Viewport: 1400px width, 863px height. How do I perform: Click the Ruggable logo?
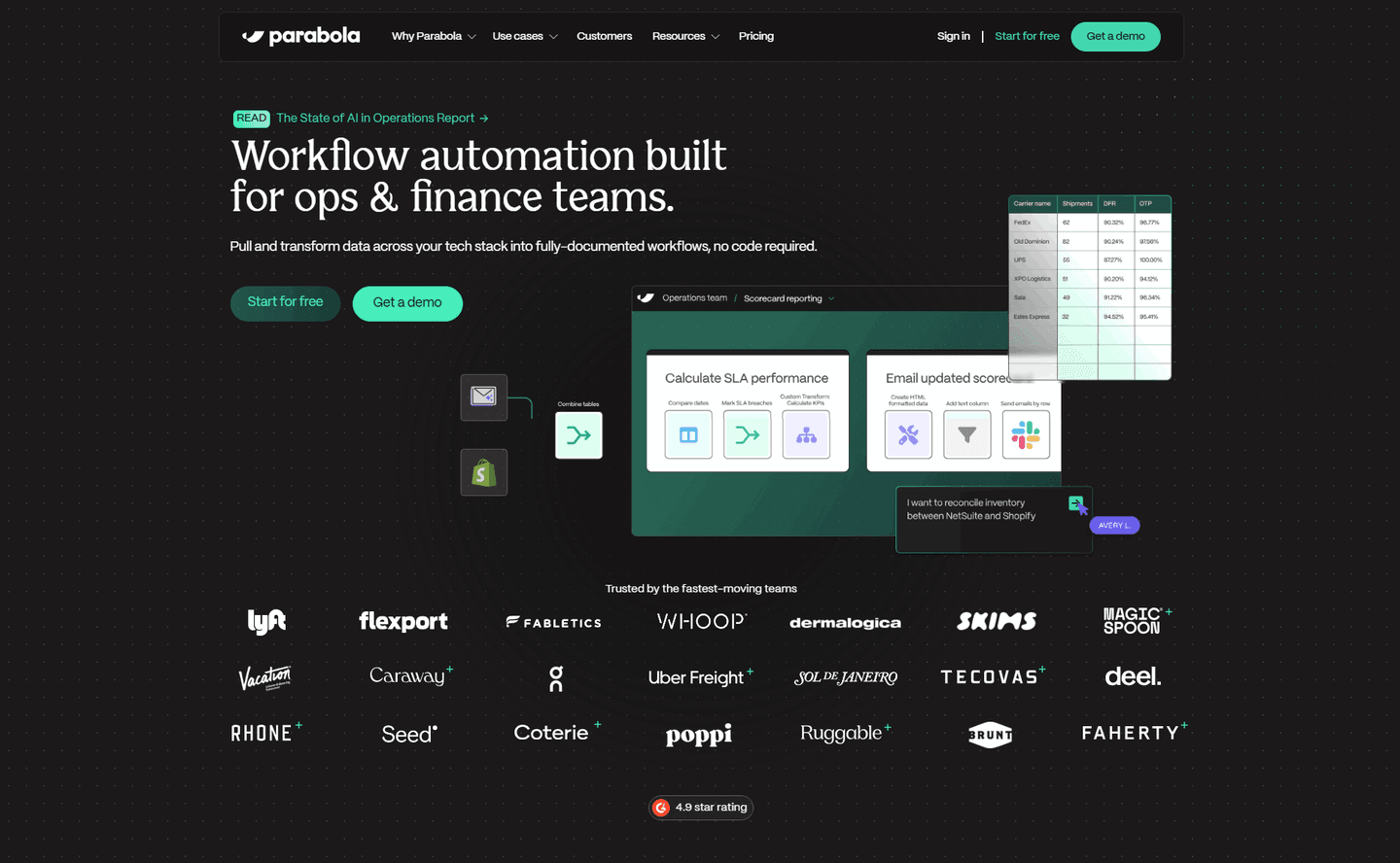pyautogui.click(x=845, y=734)
